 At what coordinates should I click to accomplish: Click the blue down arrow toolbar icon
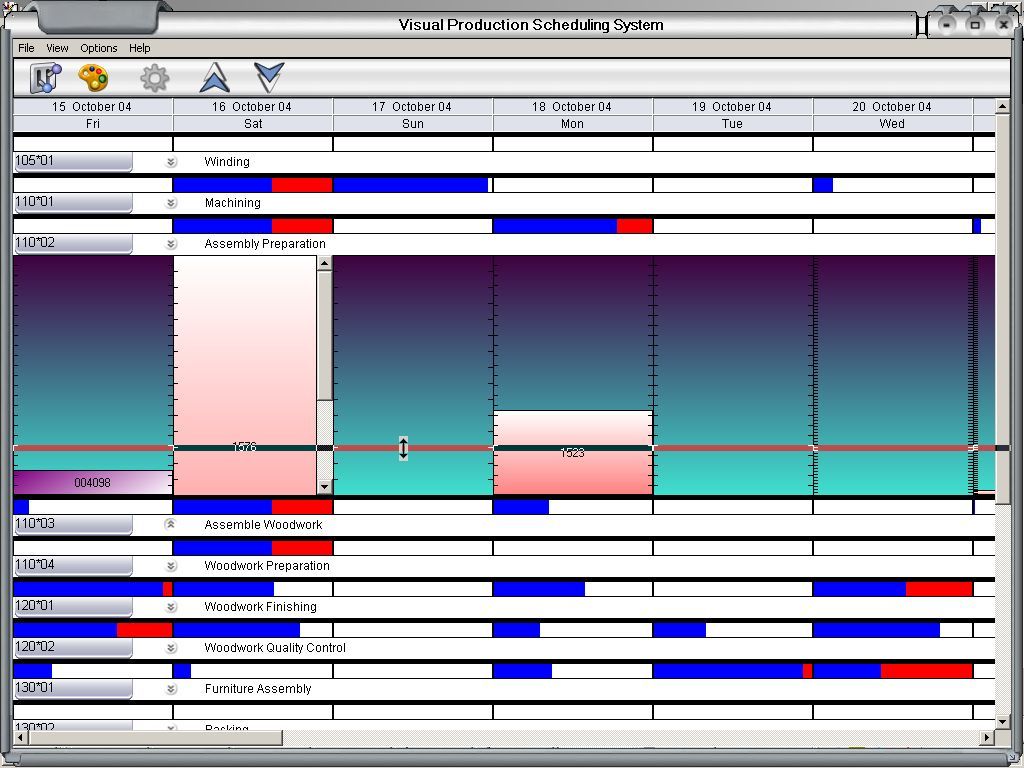pyautogui.click(x=269, y=78)
